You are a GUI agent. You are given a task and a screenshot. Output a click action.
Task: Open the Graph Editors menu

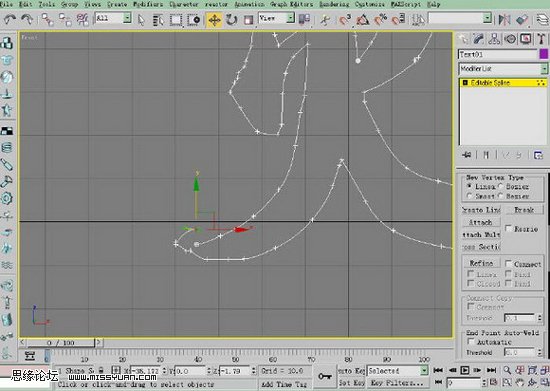tap(291, 5)
